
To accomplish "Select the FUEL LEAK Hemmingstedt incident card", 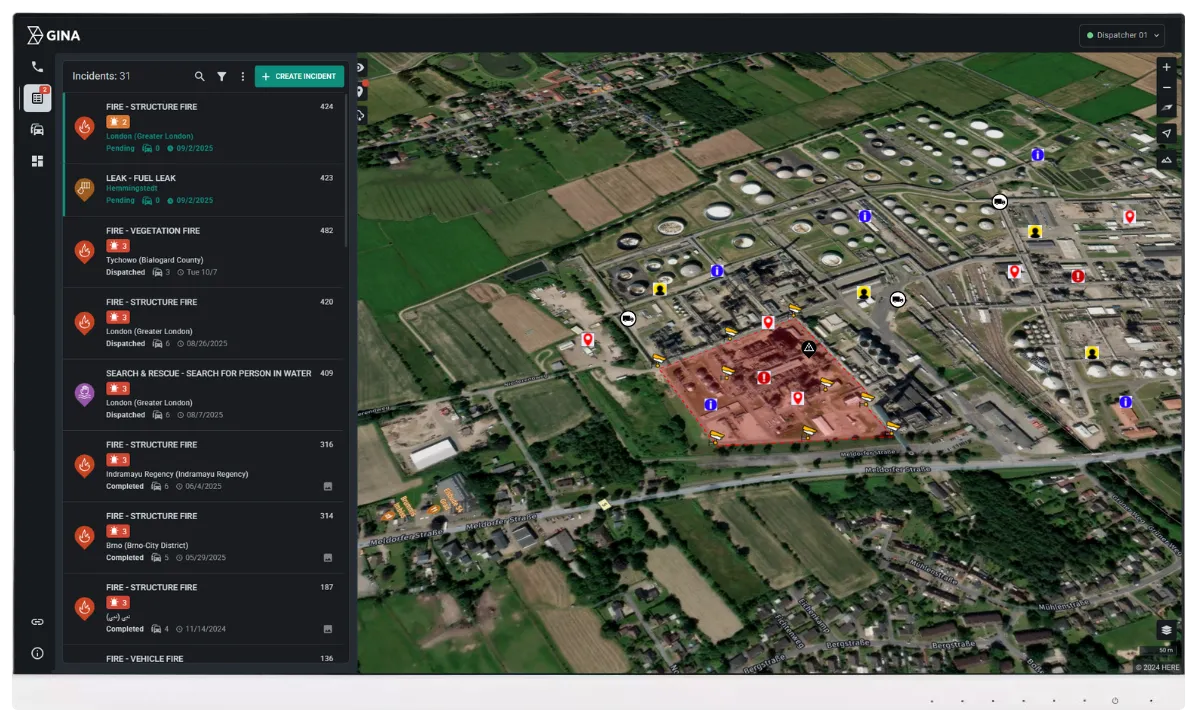I will point(200,188).
